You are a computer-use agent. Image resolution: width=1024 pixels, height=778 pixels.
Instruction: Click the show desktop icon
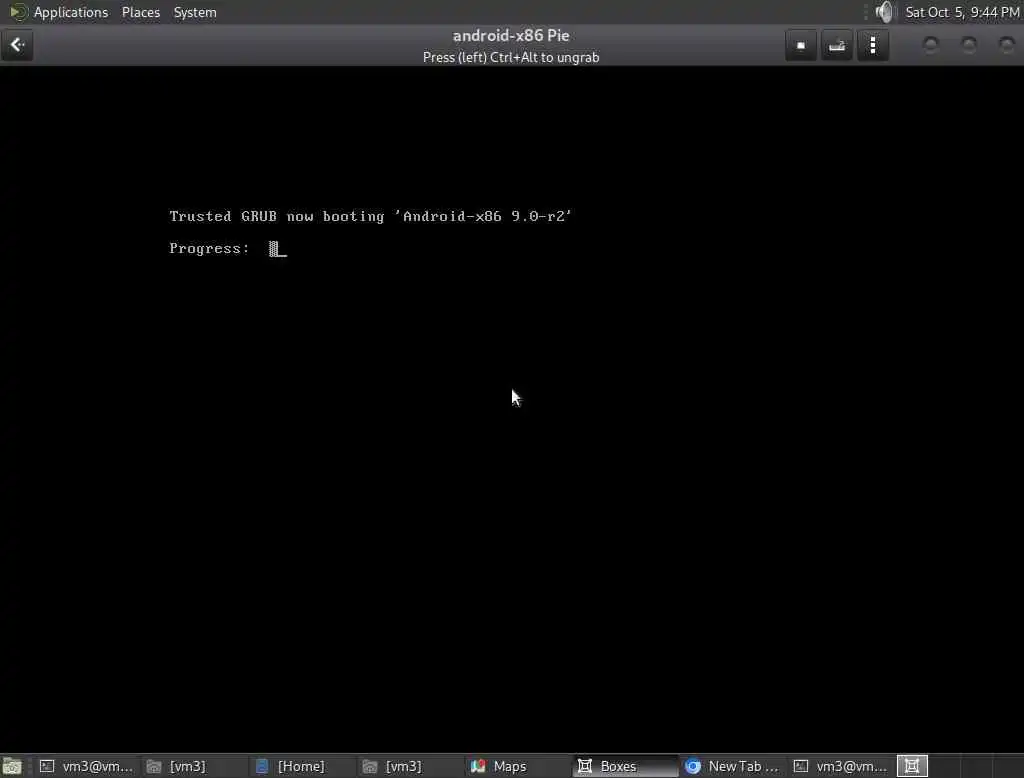click(12, 766)
